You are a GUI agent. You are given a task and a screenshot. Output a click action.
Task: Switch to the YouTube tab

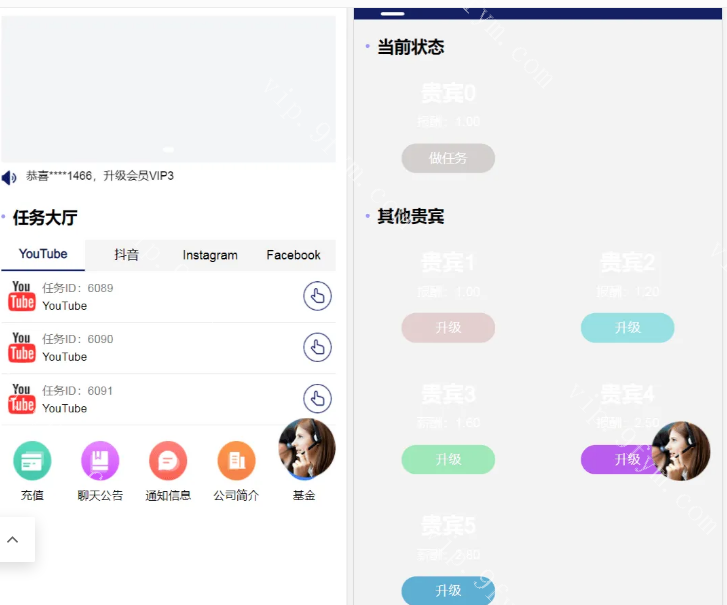[x=43, y=254]
